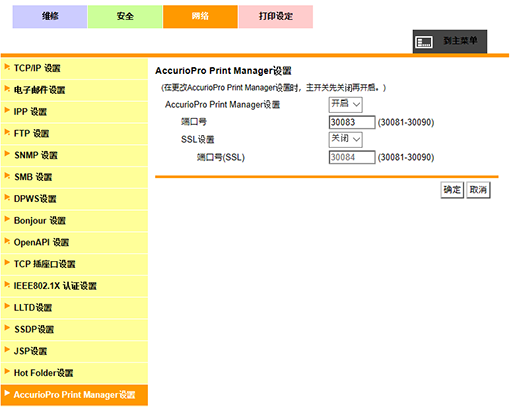Go to IPP 设置 in the sidebar
This screenshot has width=517, height=407.
point(74,112)
